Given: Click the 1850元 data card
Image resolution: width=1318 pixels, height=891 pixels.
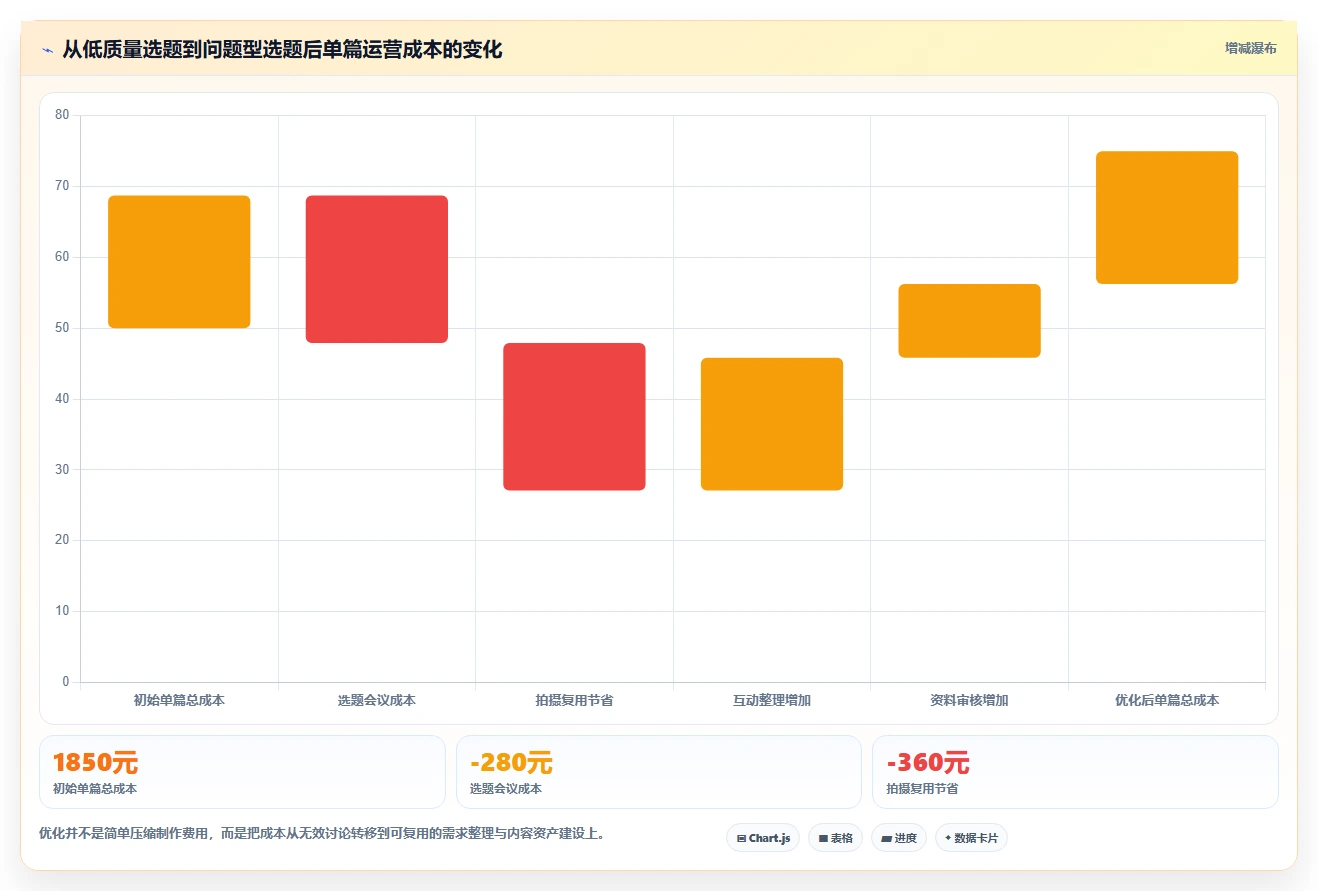Looking at the screenshot, I should (x=242, y=772).
